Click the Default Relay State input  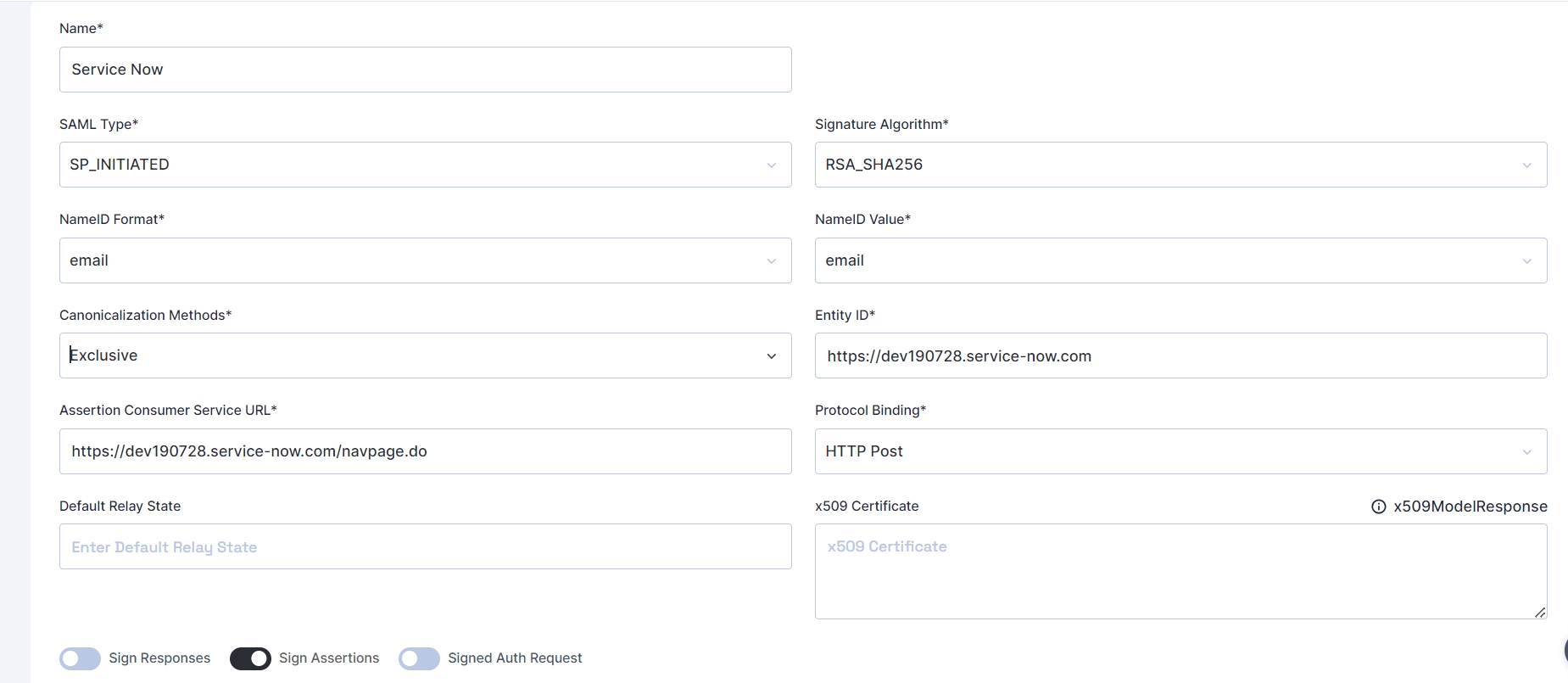click(424, 546)
